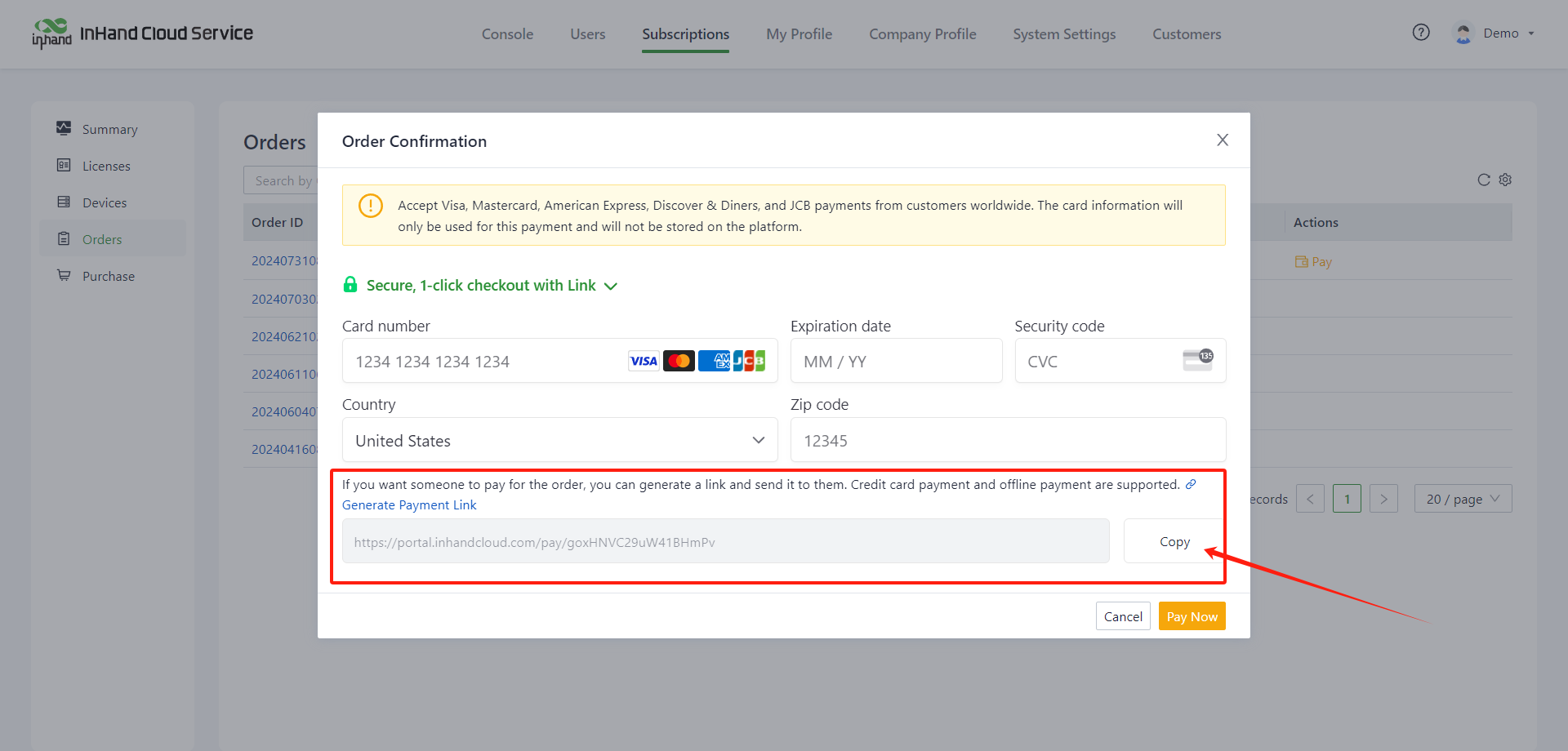Image resolution: width=1568 pixels, height=751 pixels.
Task: Click the payment link chain icon
Action: [1191, 484]
